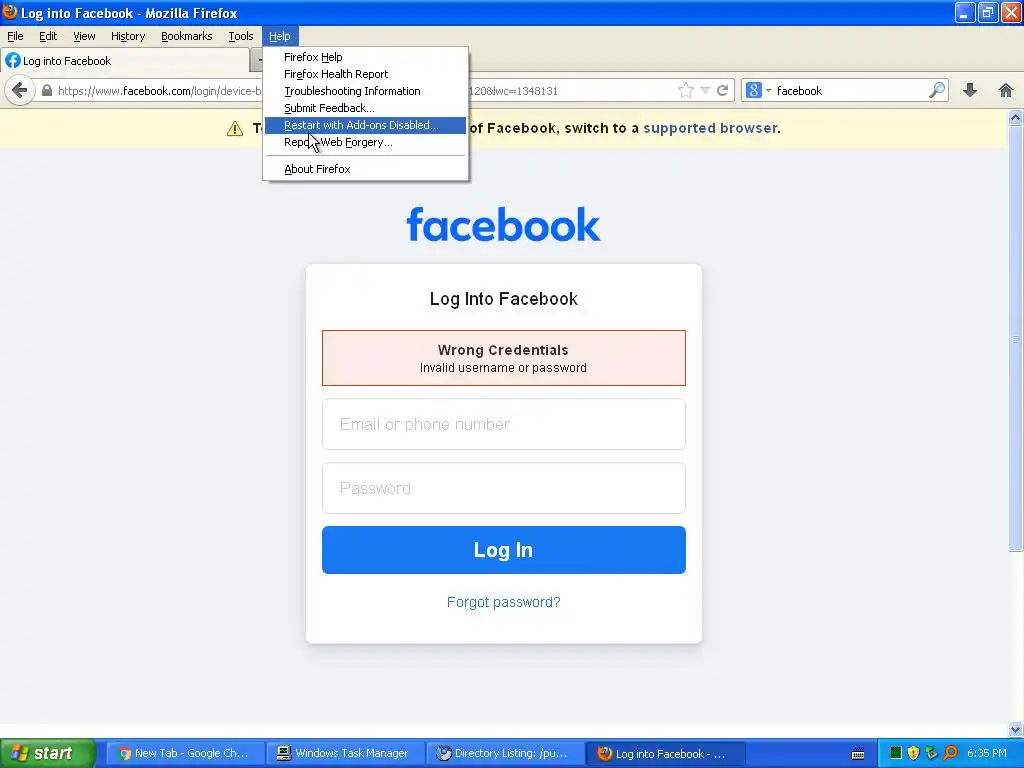1024x768 pixels.
Task: Open the supported browser link
Action: click(711, 128)
